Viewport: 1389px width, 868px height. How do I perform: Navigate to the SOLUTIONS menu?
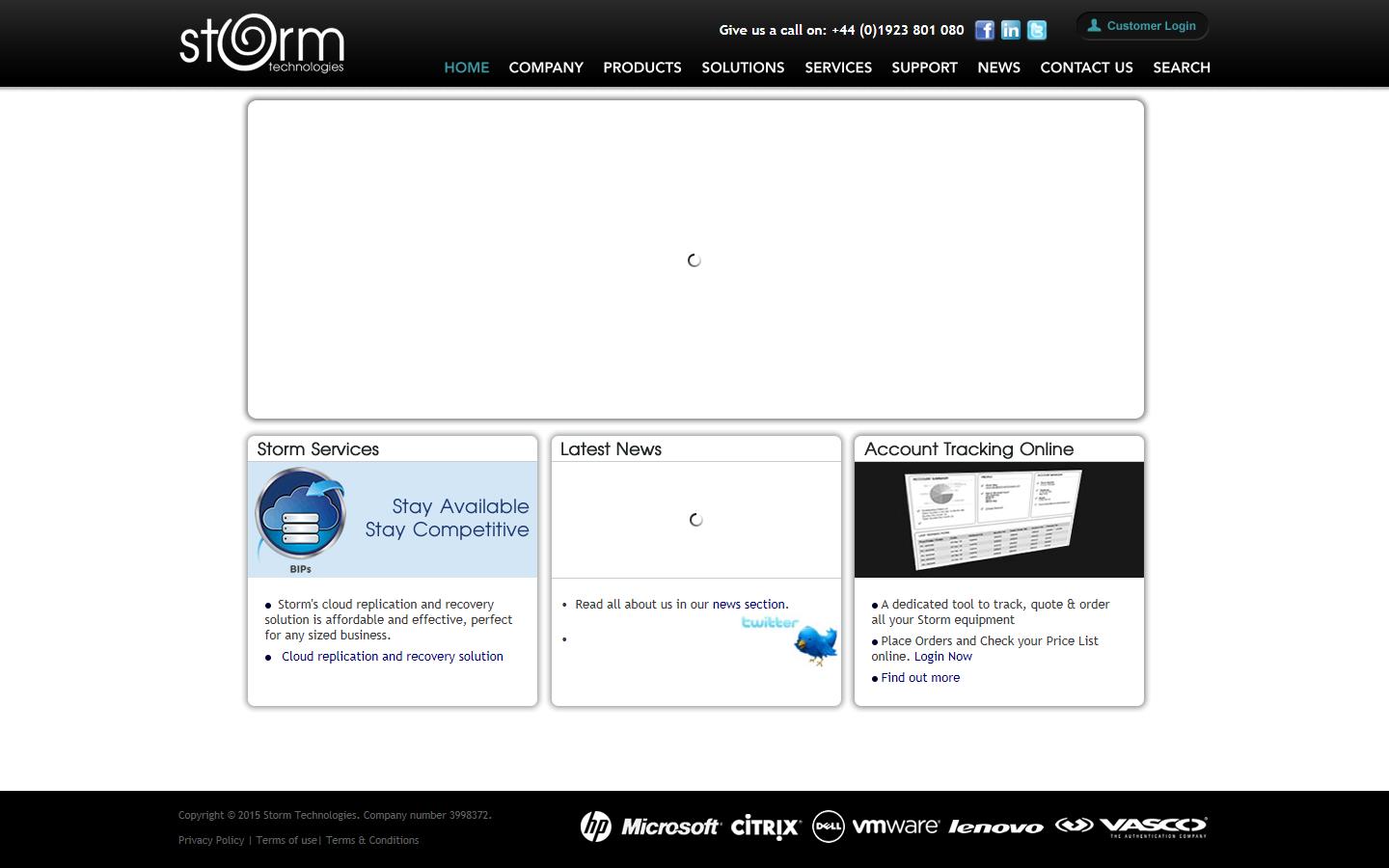pyautogui.click(x=743, y=68)
